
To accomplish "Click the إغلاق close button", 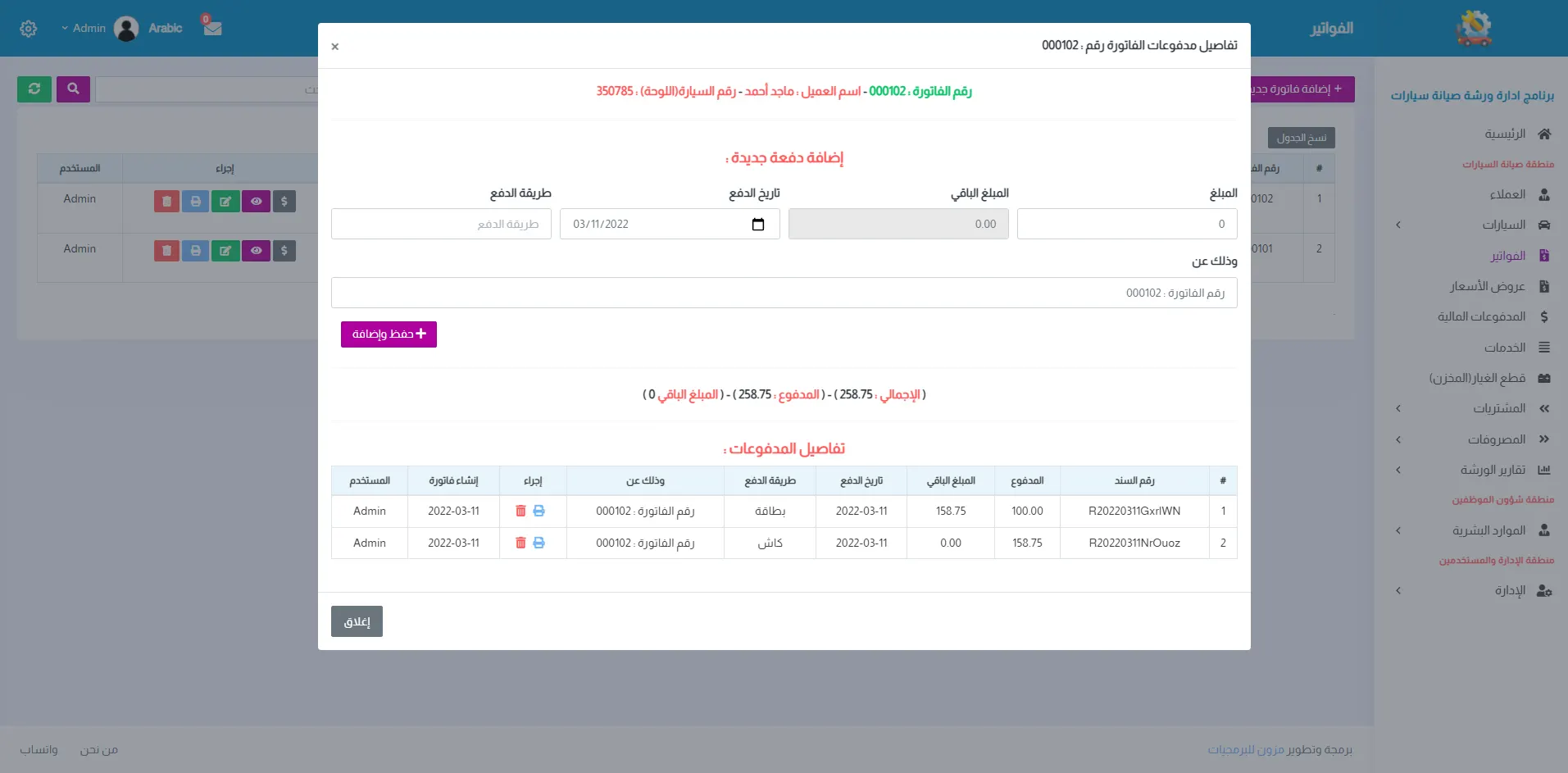I will (357, 621).
